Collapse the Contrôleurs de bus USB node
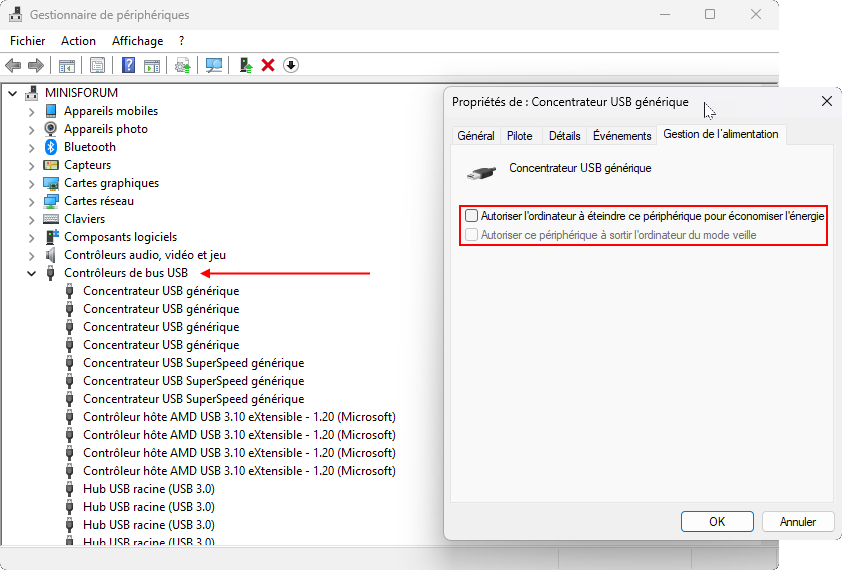842x570 pixels. pyautogui.click(x=32, y=273)
